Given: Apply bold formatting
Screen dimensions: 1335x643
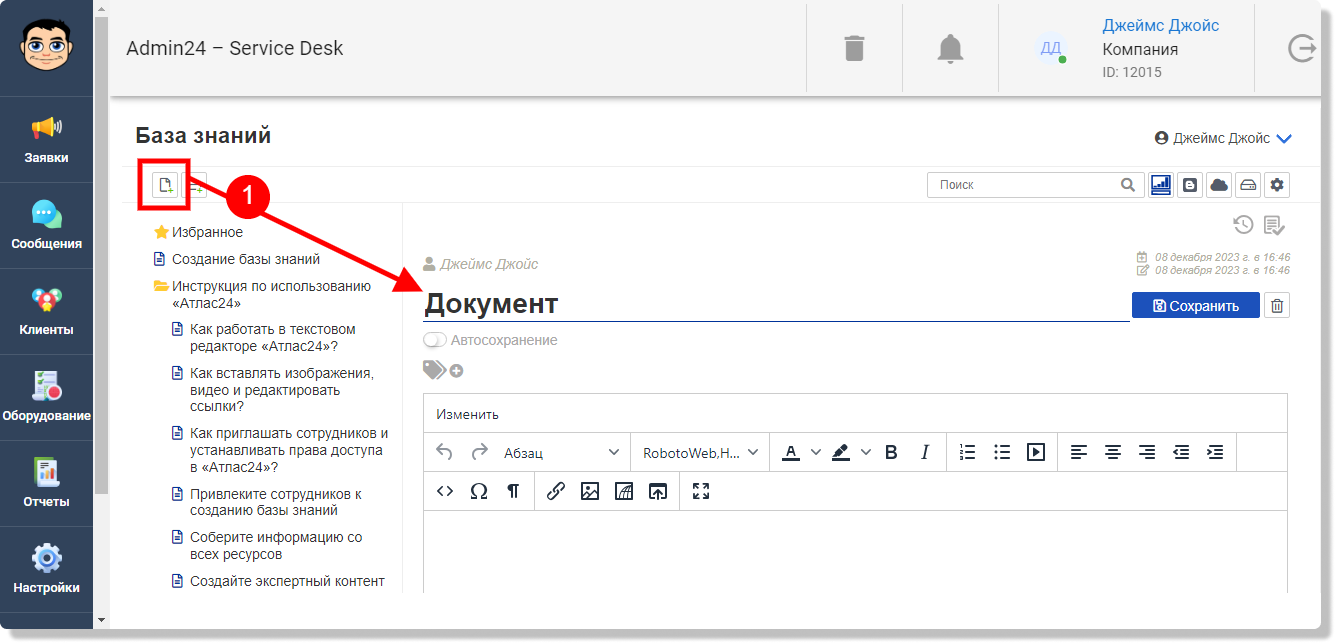Looking at the screenshot, I should click(891, 452).
